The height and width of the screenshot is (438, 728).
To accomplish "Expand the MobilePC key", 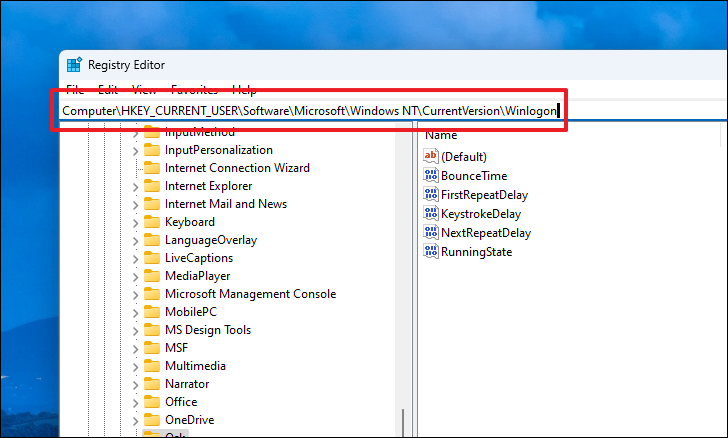I will tap(135, 313).
